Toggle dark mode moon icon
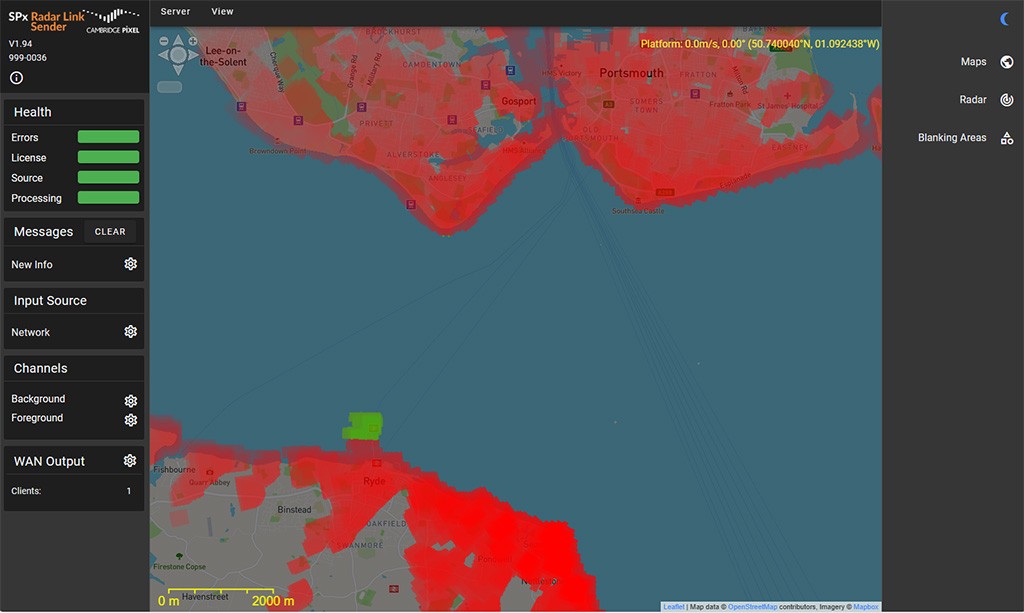Viewport: 1024px width, 613px height. [1005, 19]
